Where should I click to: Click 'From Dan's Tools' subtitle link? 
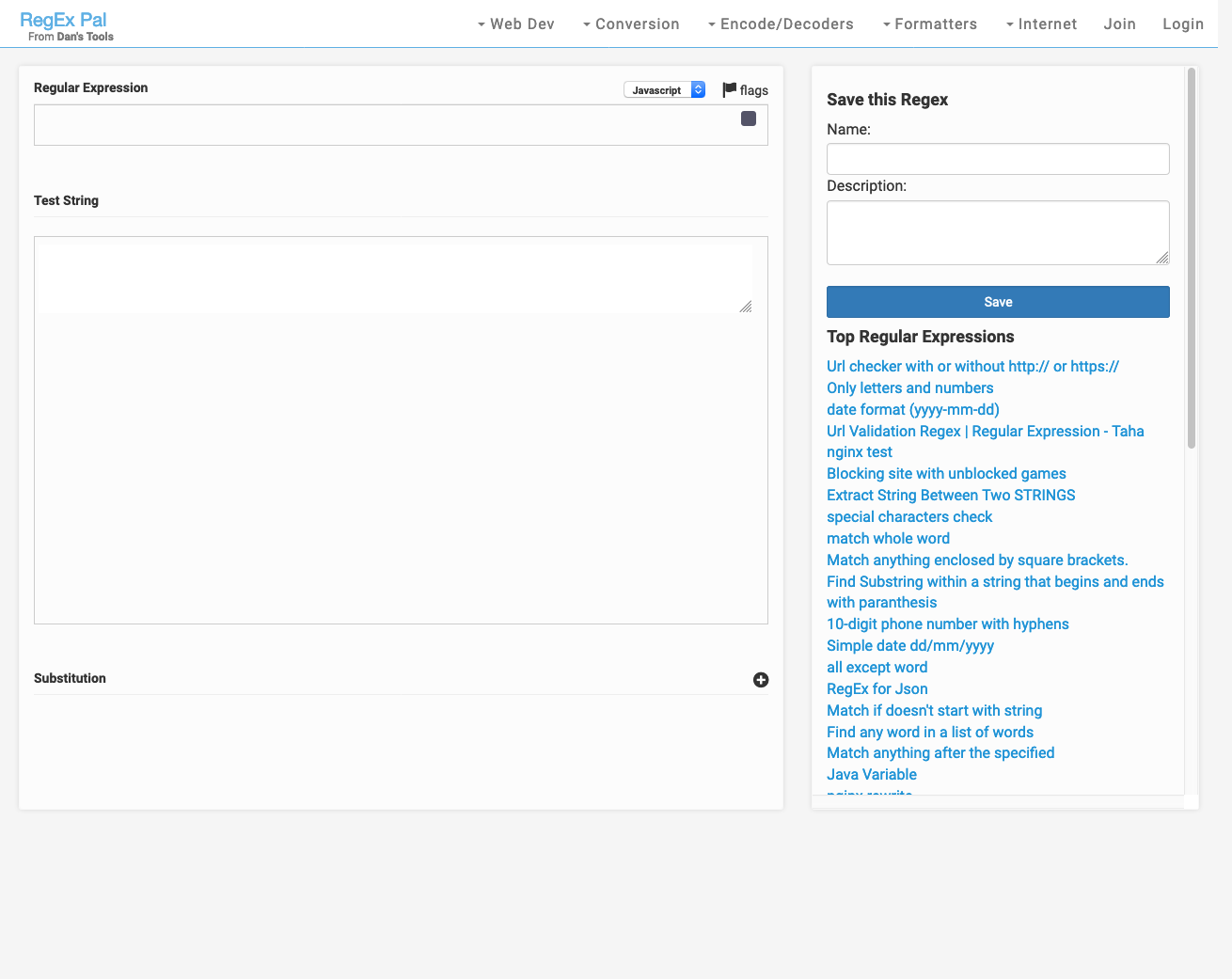71,37
